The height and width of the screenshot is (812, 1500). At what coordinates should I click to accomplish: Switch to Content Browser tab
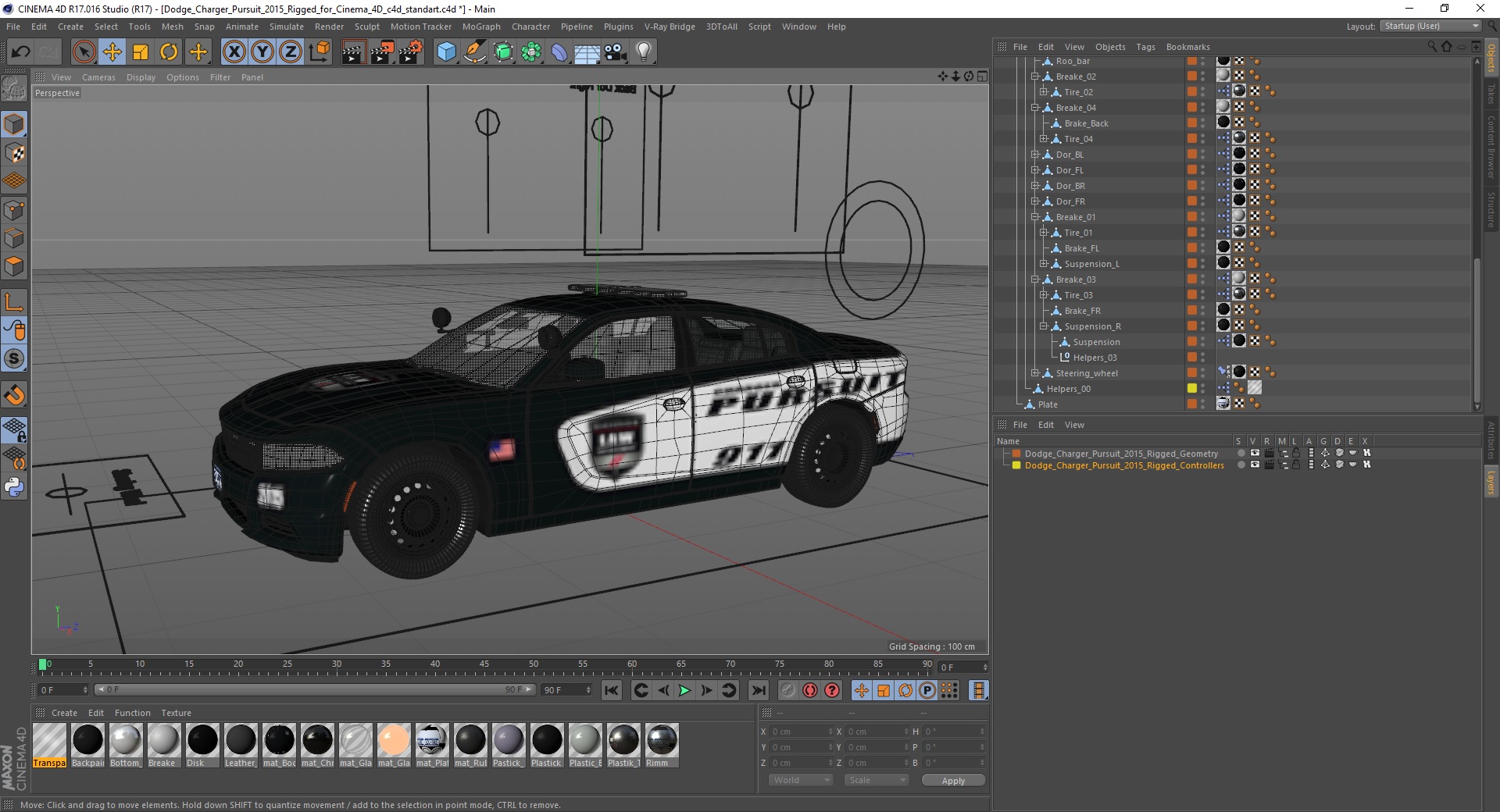tap(1491, 148)
